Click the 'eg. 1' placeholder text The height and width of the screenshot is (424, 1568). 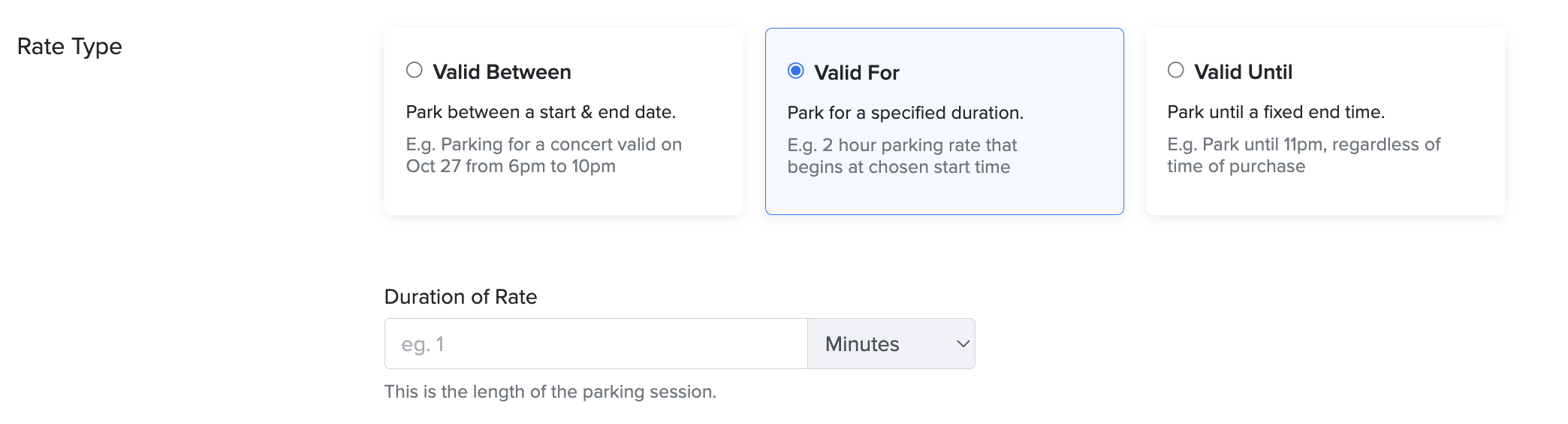423,344
